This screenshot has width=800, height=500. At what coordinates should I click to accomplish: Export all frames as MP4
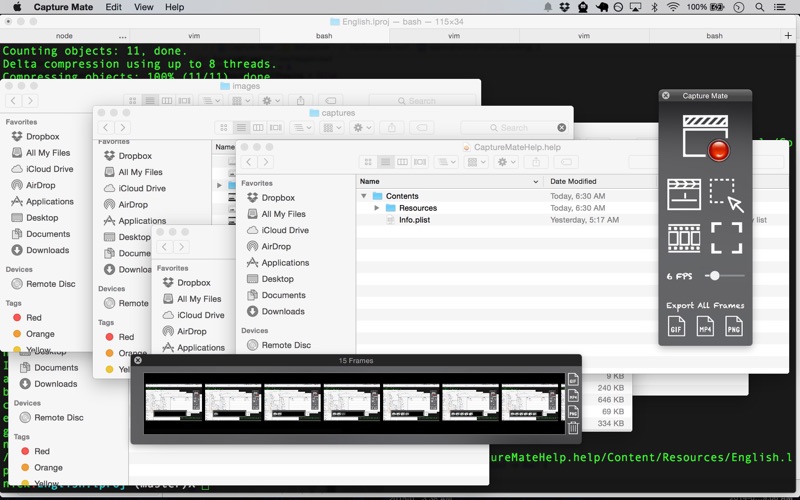706,326
